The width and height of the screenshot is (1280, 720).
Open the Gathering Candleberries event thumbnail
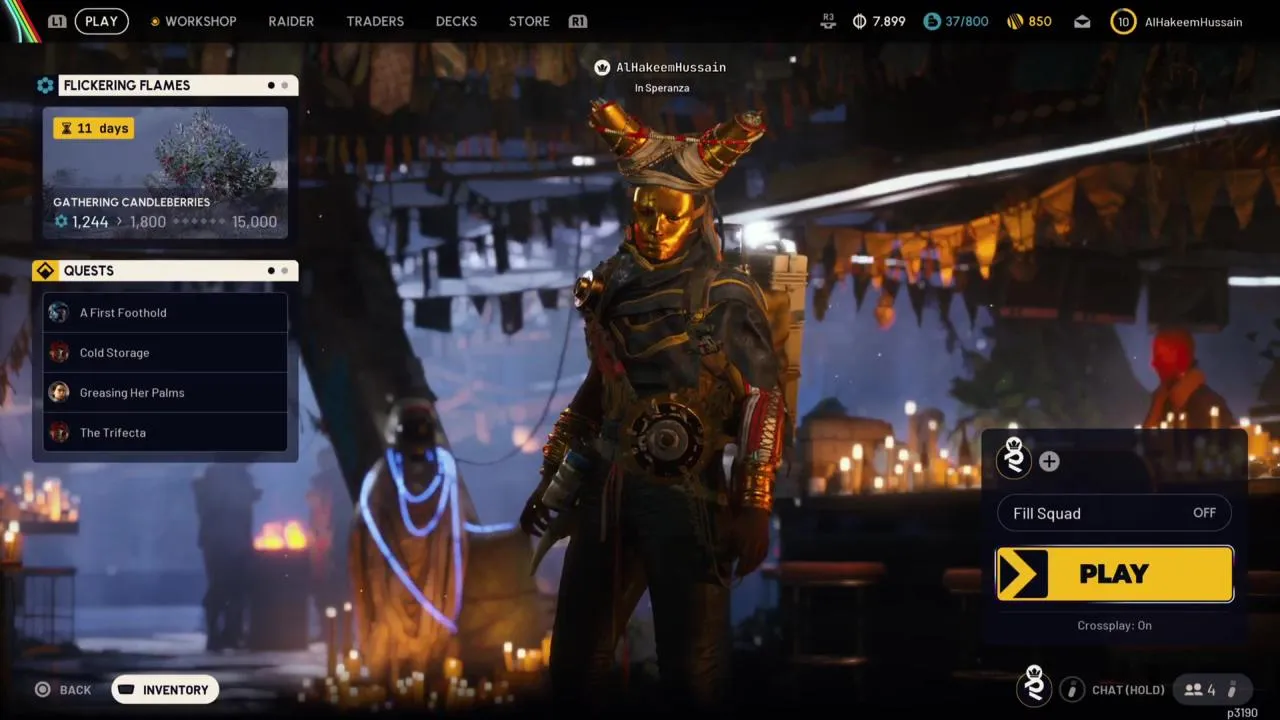[x=165, y=173]
